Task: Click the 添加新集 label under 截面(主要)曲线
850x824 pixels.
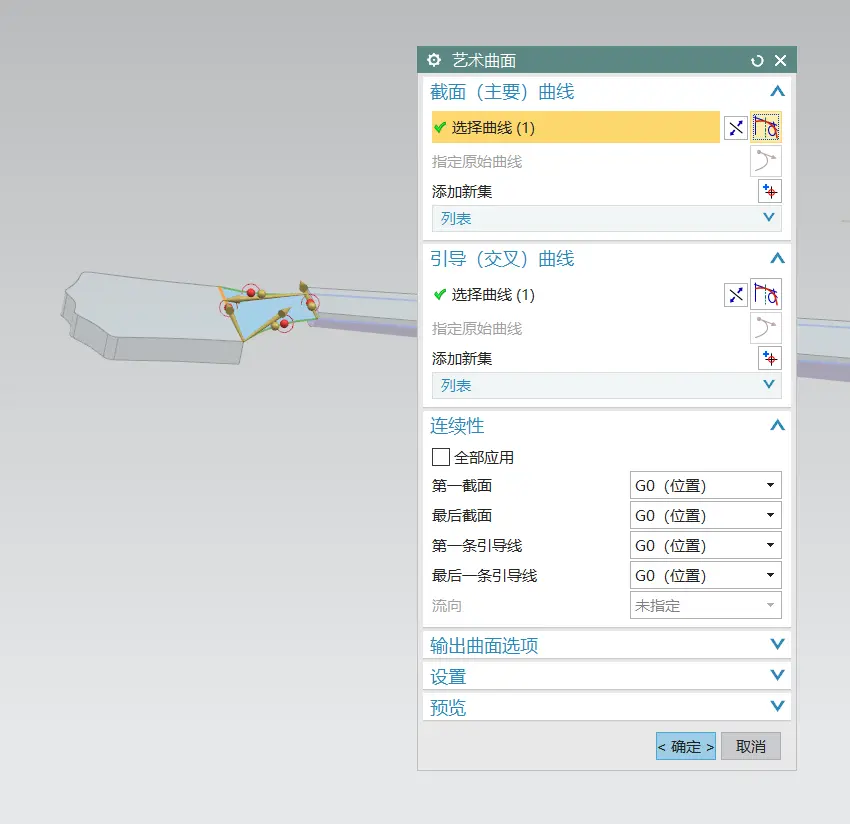Action: click(462, 192)
